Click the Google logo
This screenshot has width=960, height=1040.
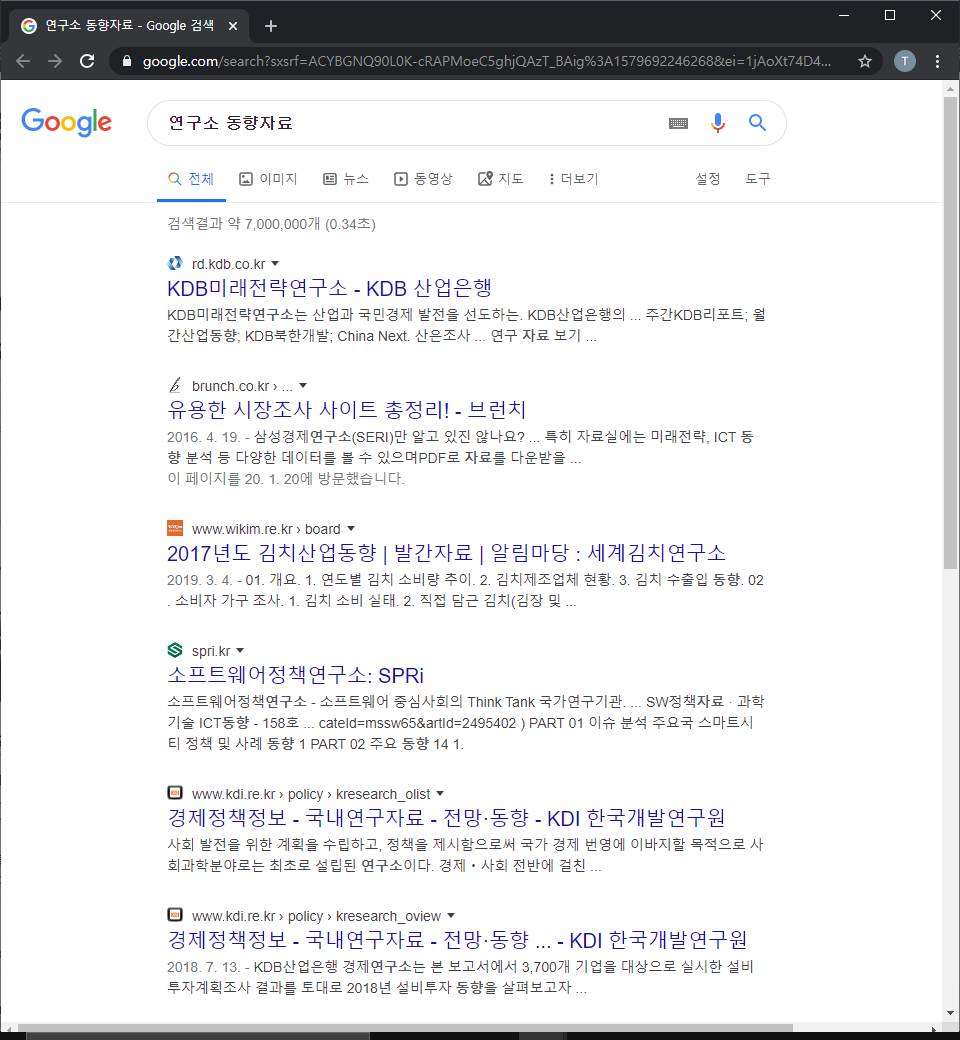coord(66,122)
